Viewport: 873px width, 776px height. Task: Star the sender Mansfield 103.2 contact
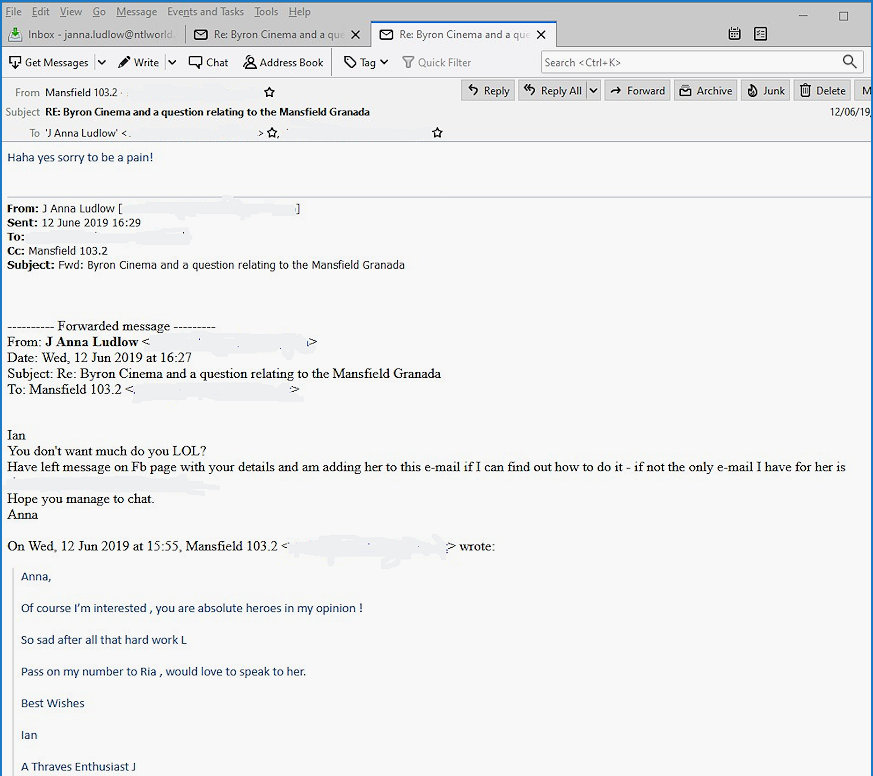(269, 92)
